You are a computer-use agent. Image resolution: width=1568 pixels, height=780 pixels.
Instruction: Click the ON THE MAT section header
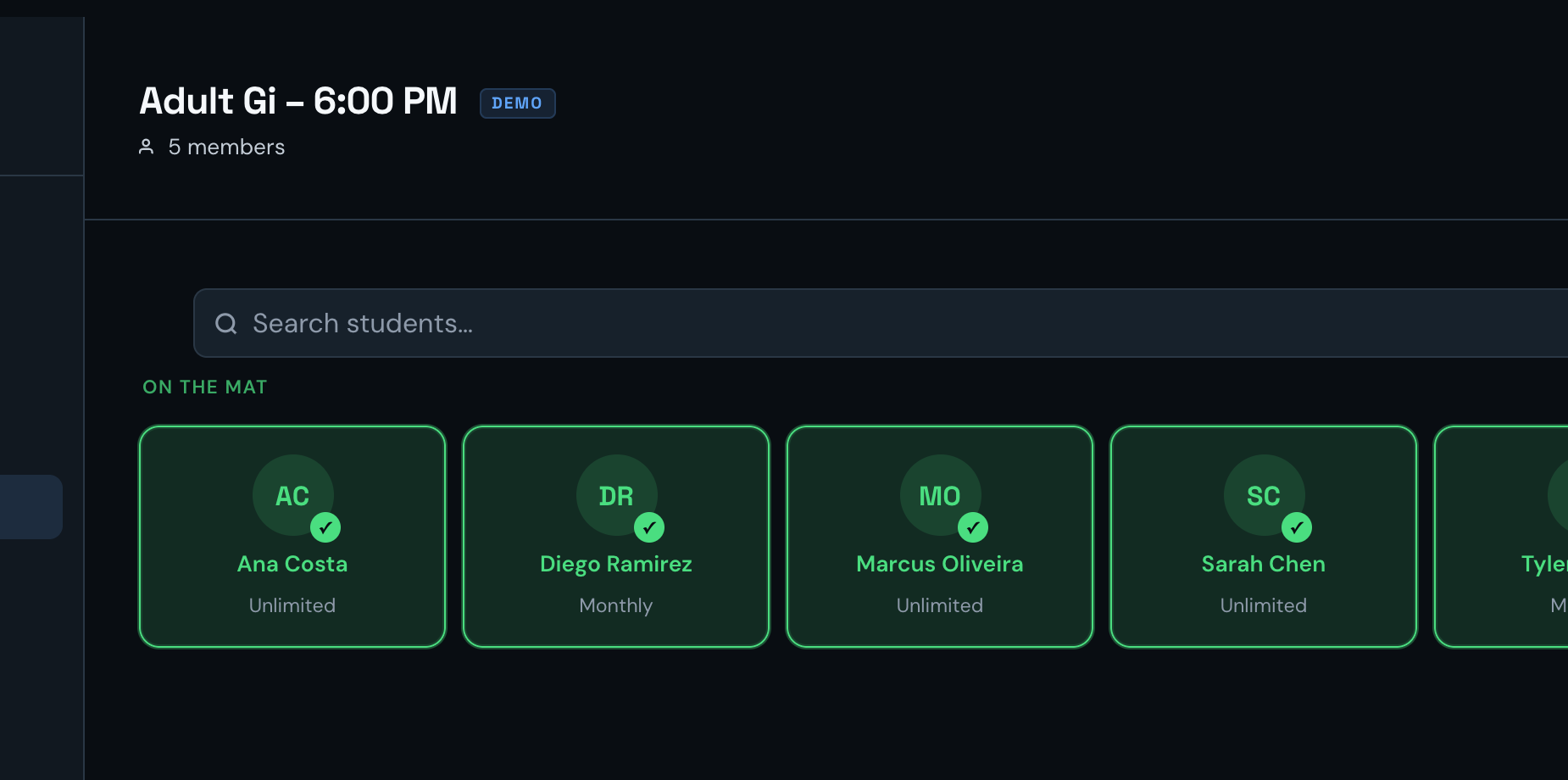click(205, 387)
